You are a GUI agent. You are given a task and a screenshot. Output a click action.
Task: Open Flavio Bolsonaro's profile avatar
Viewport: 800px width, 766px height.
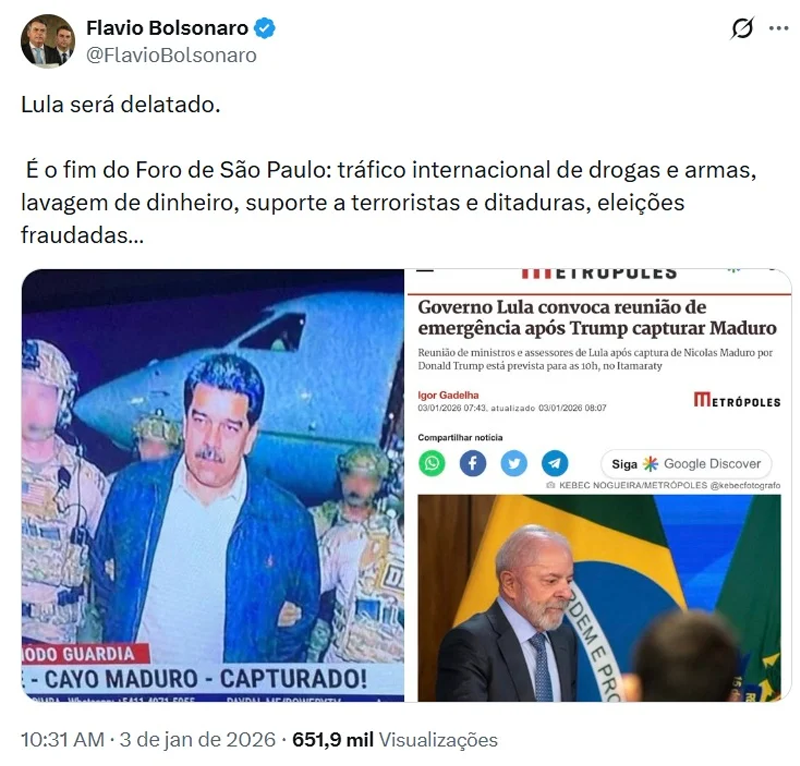click(47, 41)
